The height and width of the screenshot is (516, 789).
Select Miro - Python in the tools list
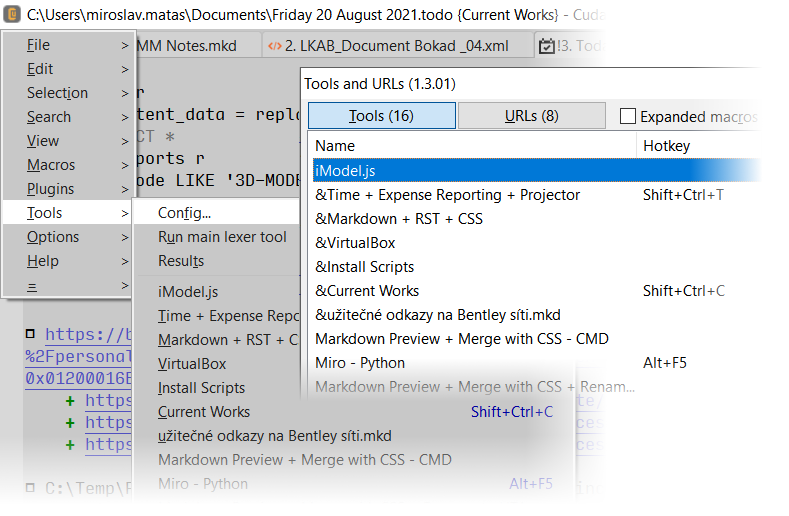point(360,363)
